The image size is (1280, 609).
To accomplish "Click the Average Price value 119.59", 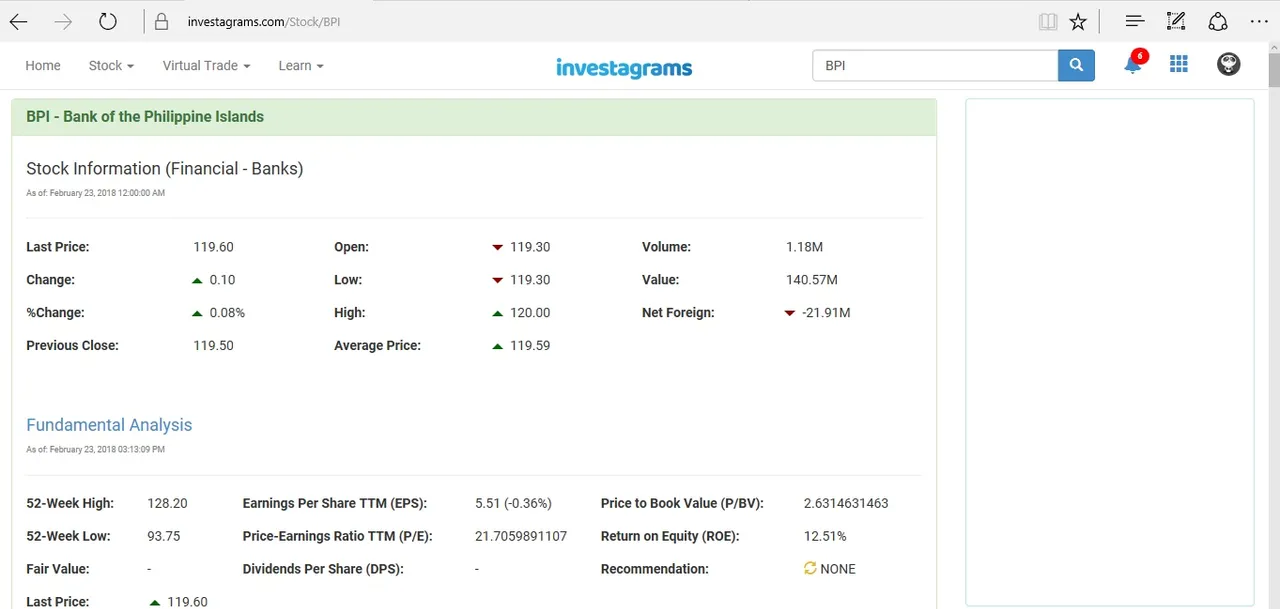I will (530, 346).
